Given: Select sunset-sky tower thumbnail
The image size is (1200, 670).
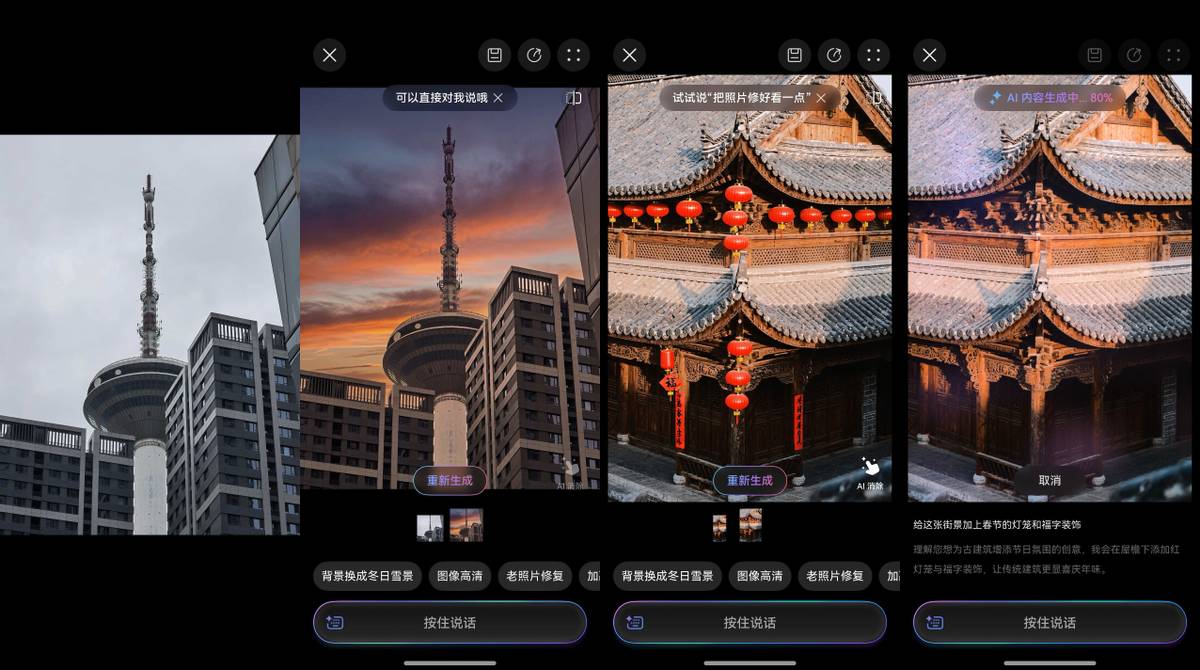Looking at the screenshot, I should click(466, 525).
